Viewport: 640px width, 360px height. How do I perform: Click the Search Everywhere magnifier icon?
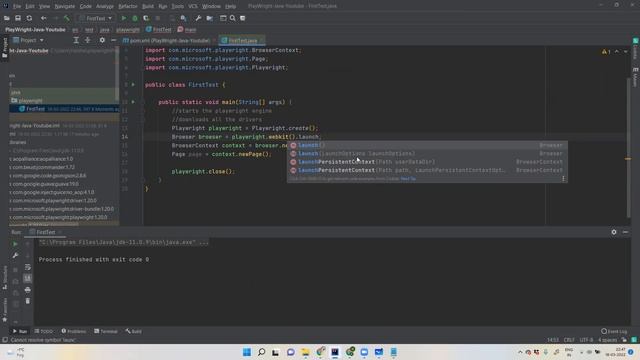(x=232, y=18)
